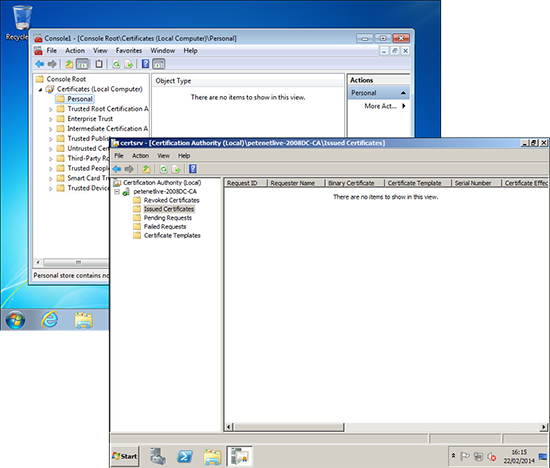Click Up one level icon in Console1 toolbar
Screen dimensions: 550x468
(69, 64)
